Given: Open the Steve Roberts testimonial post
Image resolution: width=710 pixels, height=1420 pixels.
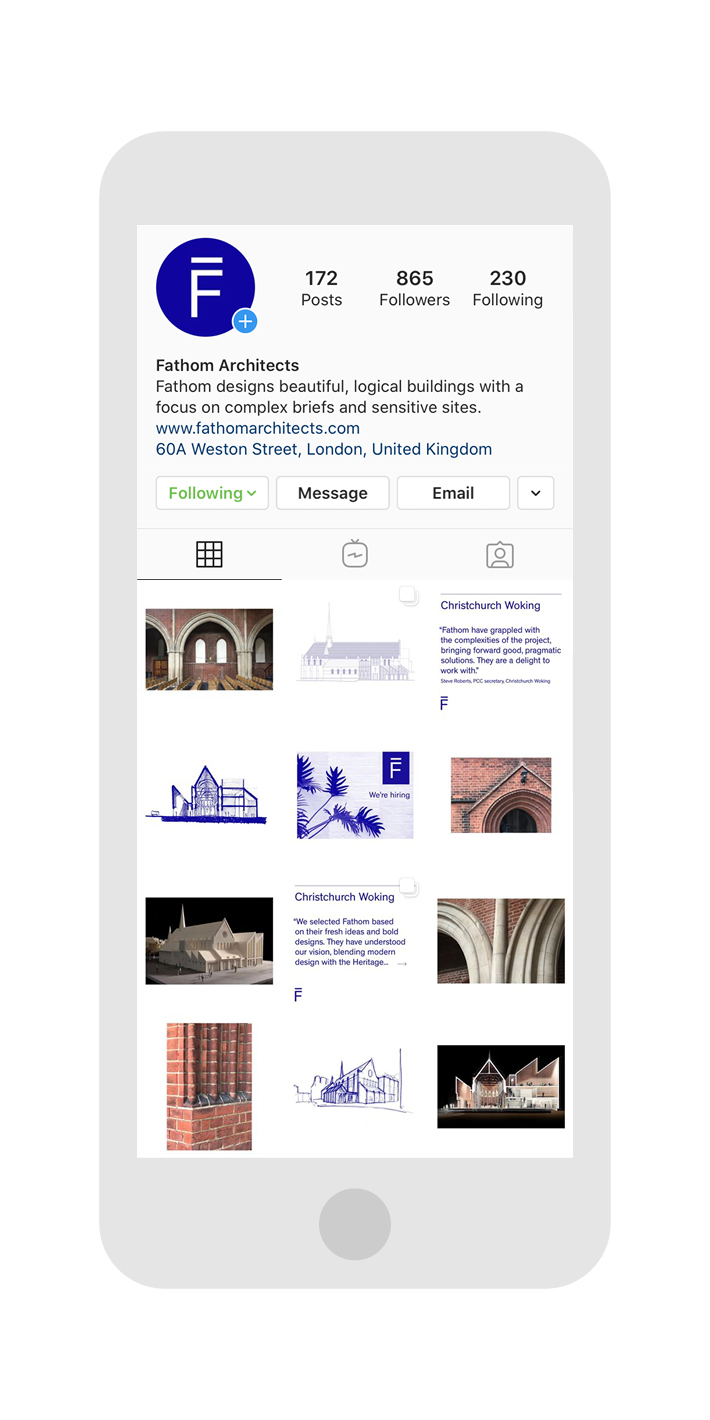Looking at the screenshot, I should pyautogui.click(x=501, y=650).
